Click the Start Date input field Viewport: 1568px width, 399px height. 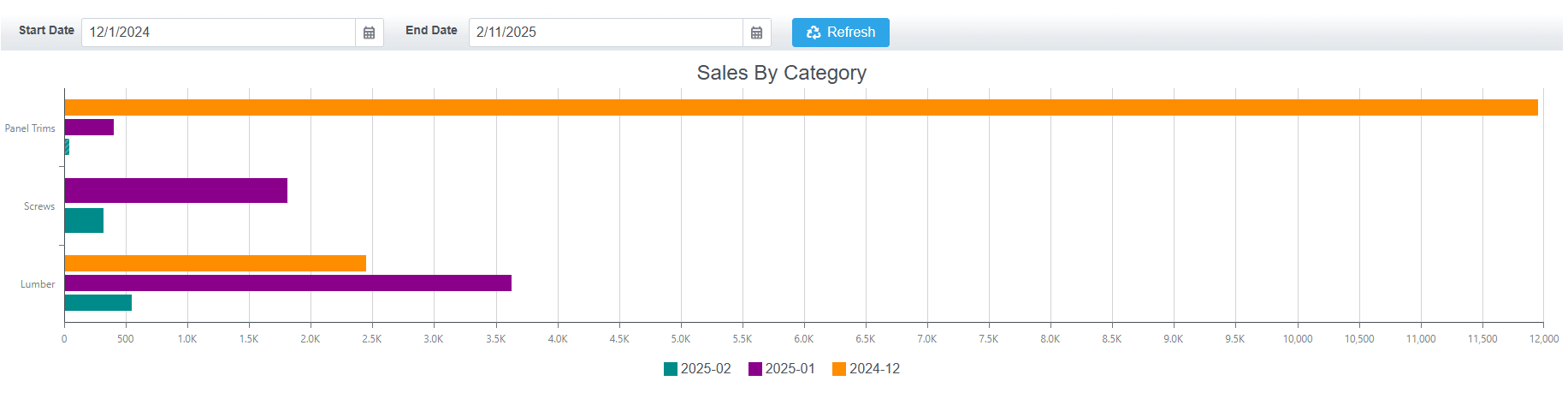click(218, 33)
